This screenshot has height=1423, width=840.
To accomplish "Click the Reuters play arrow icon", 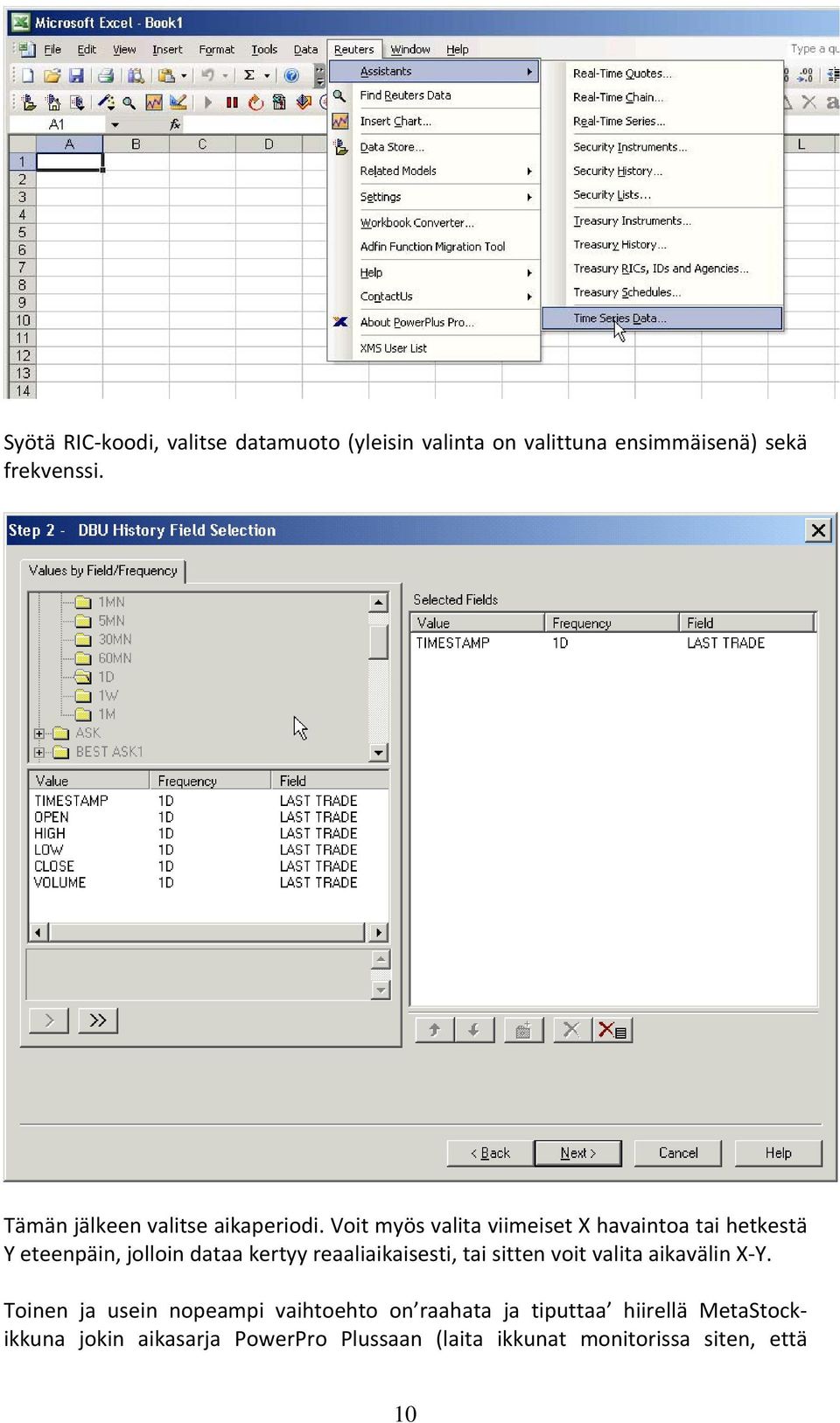I will pos(208,102).
